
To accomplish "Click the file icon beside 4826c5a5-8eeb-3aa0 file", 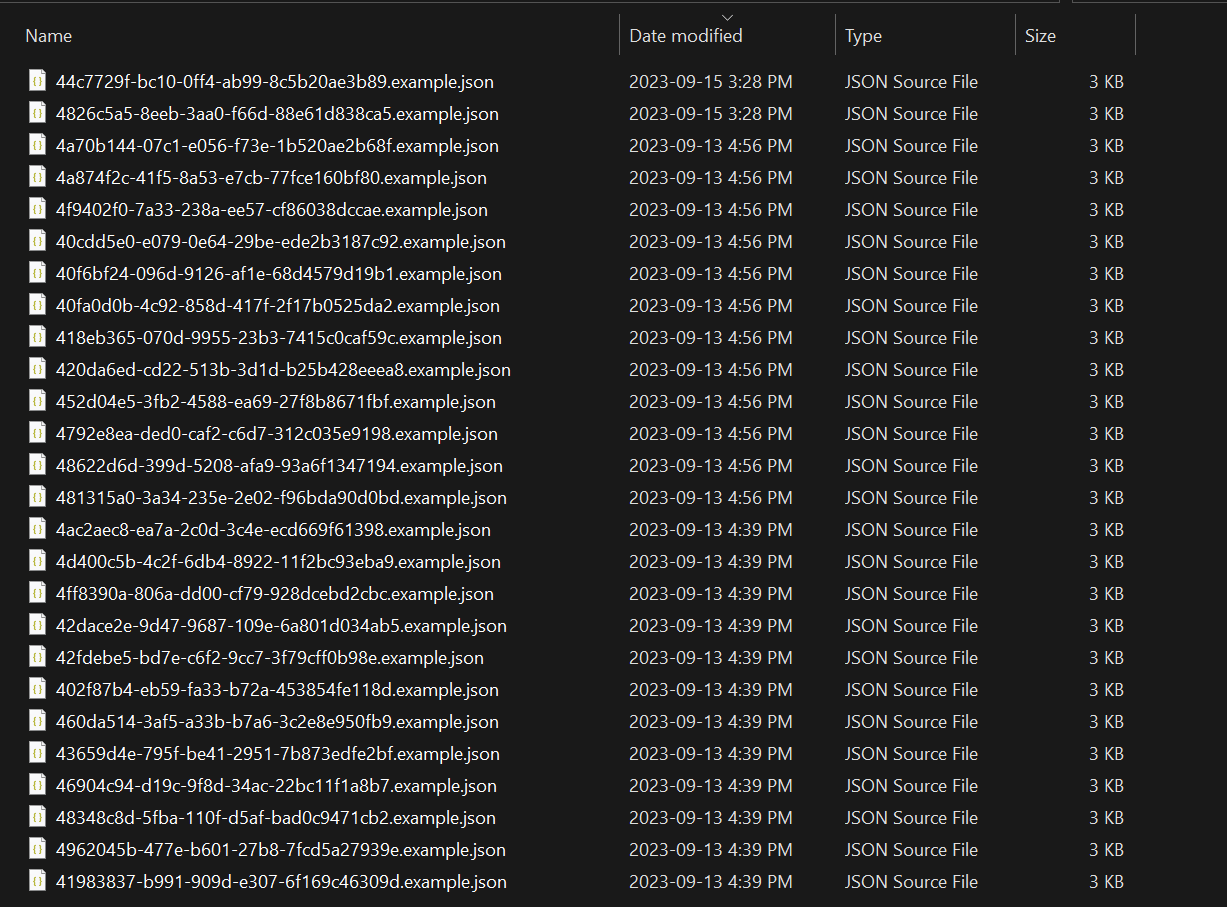I will pyautogui.click(x=37, y=114).
